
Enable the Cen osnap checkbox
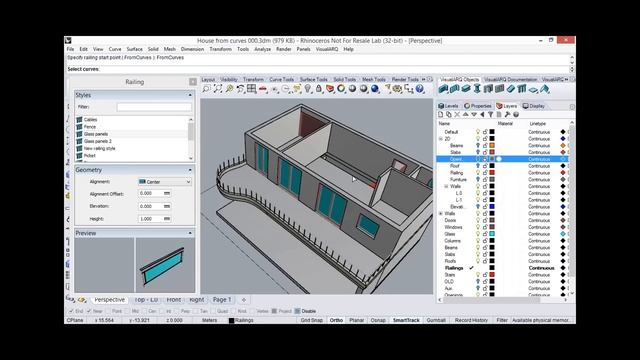(x=144, y=311)
